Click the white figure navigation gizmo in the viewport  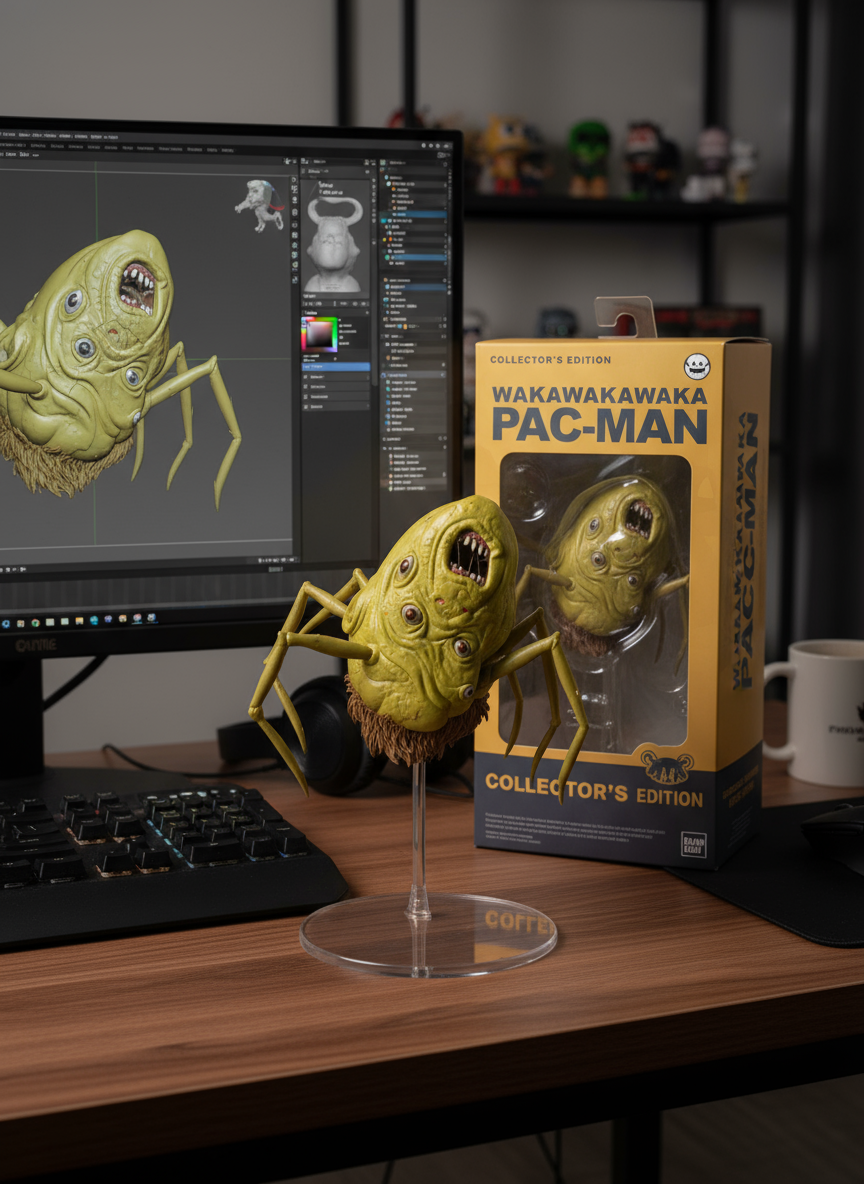[261, 204]
